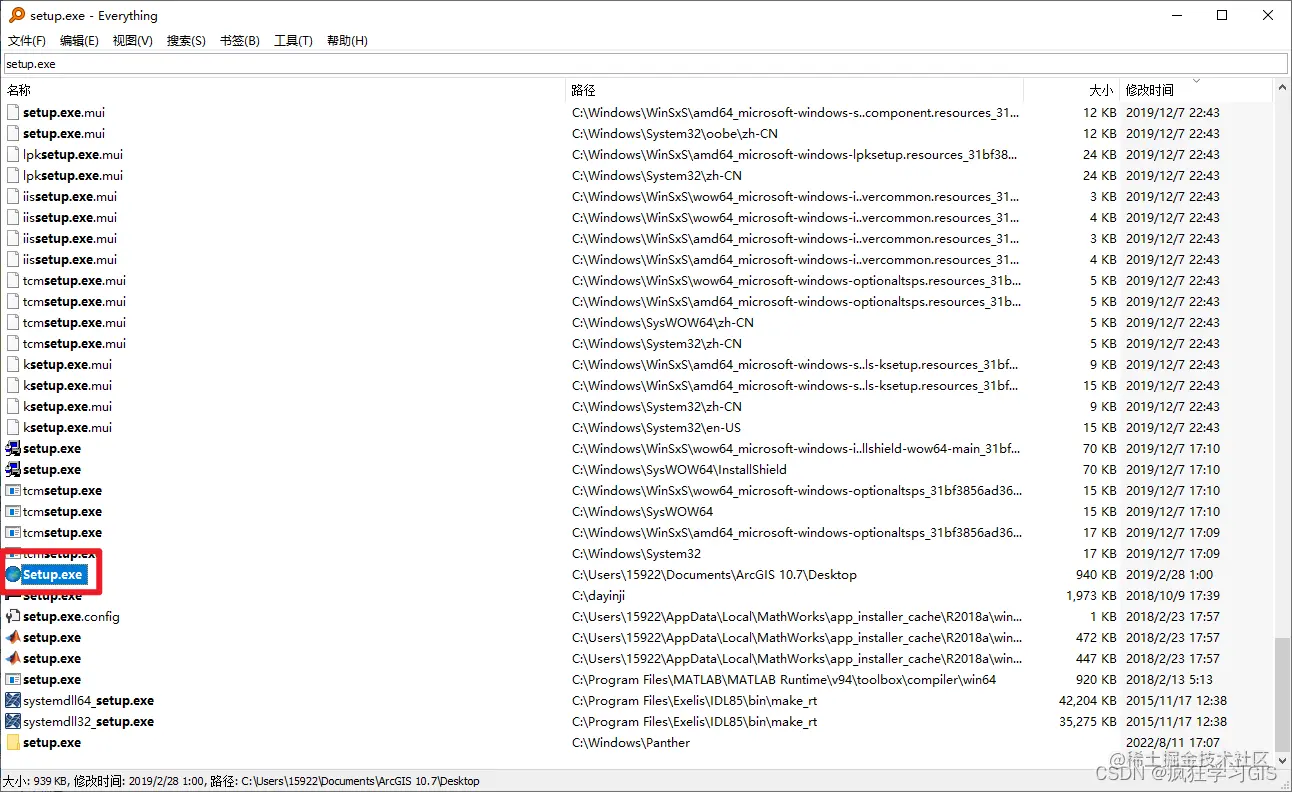Open the 帮助(H) menu
This screenshot has height=792, width=1292.
click(x=347, y=41)
